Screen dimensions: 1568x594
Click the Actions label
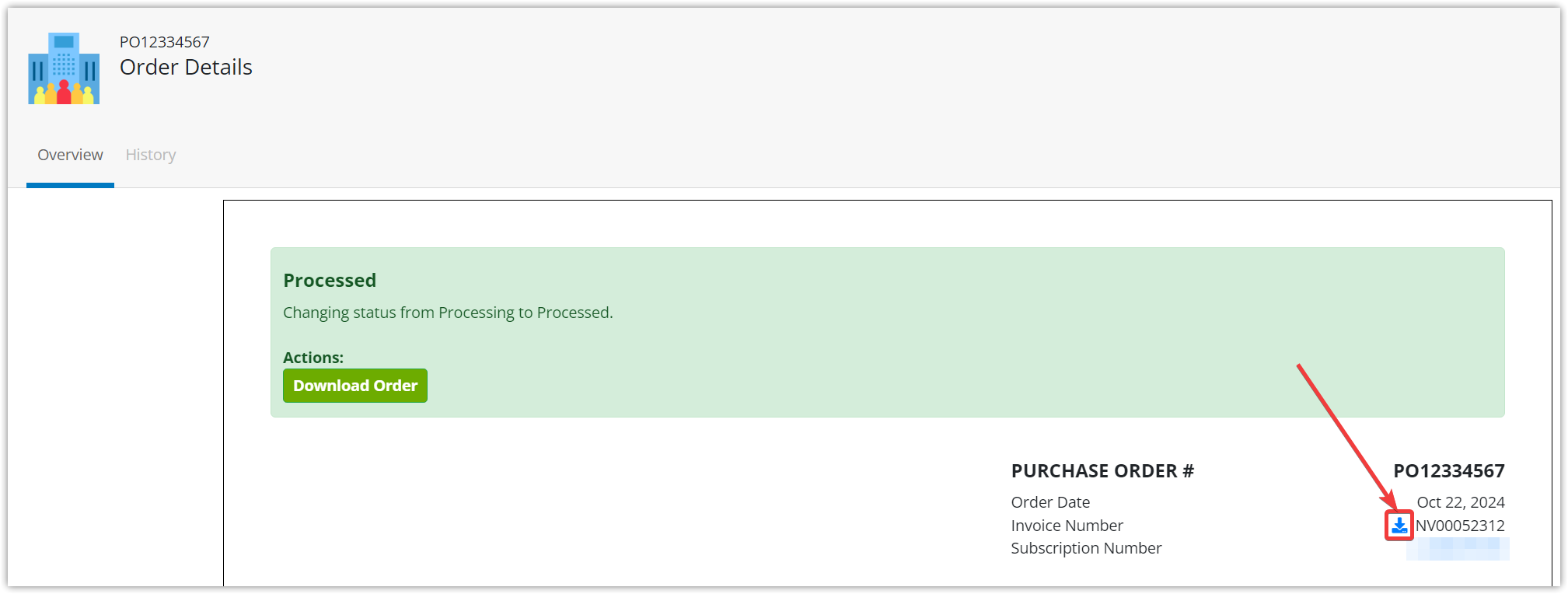(x=313, y=358)
